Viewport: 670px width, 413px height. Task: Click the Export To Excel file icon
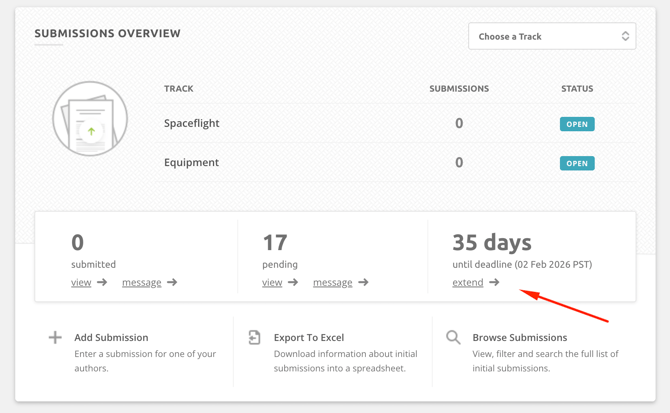pos(255,338)
